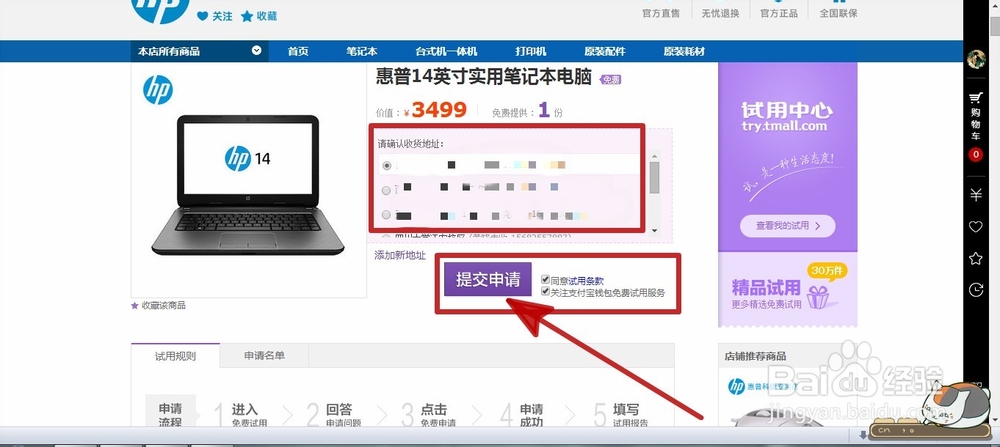This screenshot has width=1000, height=447.
Task: Click the 全国联保 header text
Action: (x=838, y=13)
